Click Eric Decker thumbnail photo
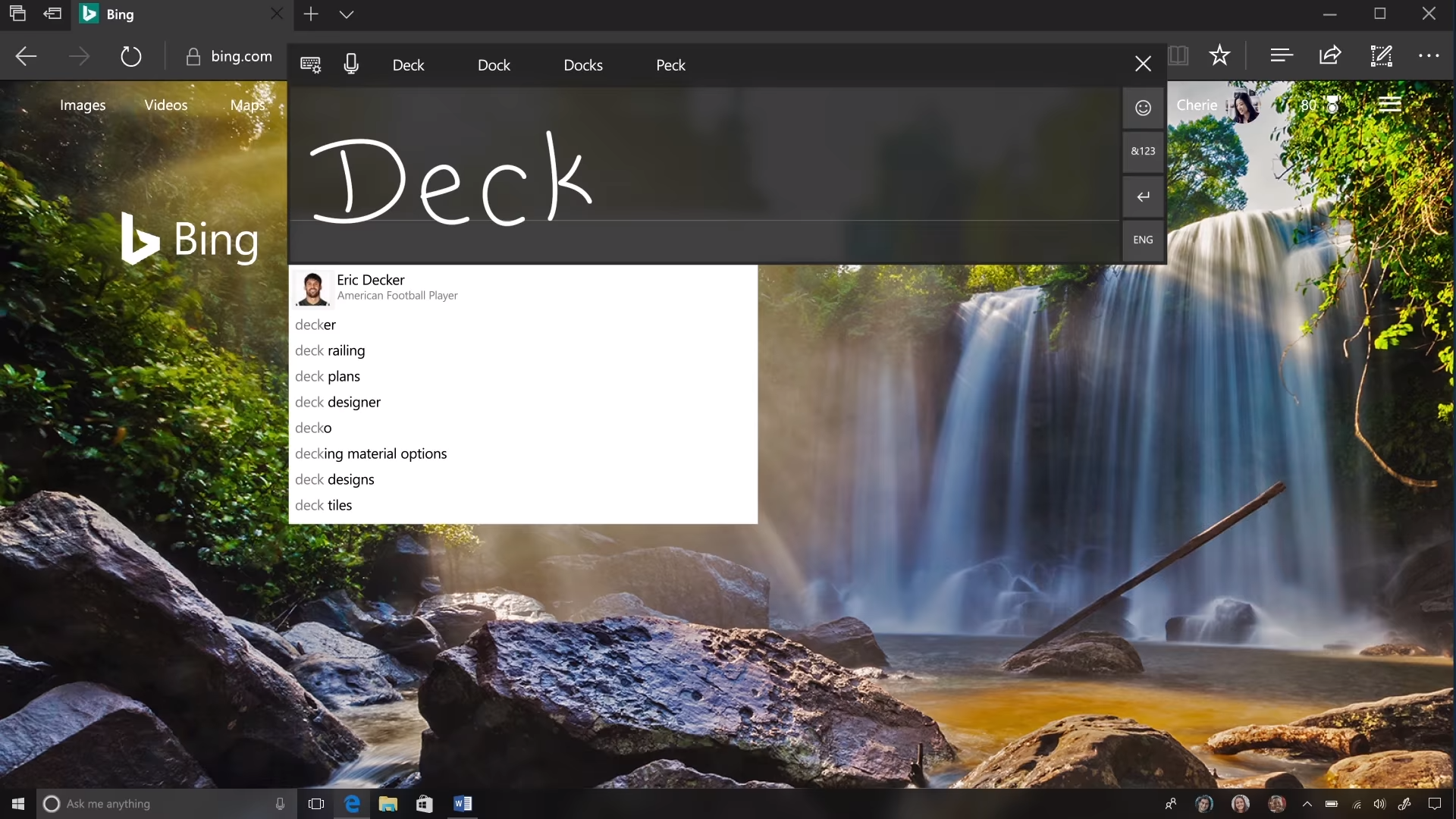The width and height of the screenshot is (1456, 819). [x=312, y=288]
